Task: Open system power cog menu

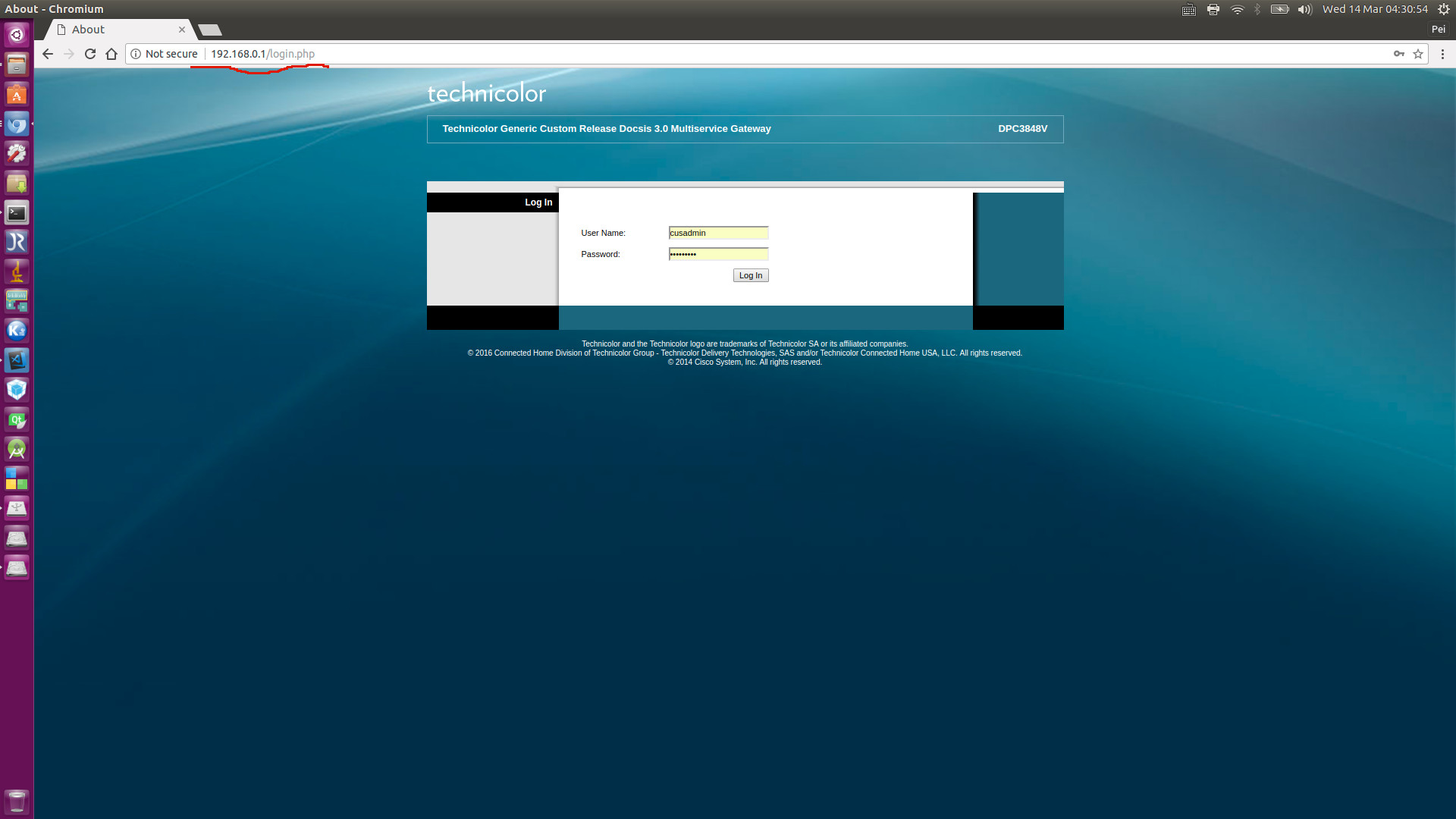Action: [x=1443, y=9]
